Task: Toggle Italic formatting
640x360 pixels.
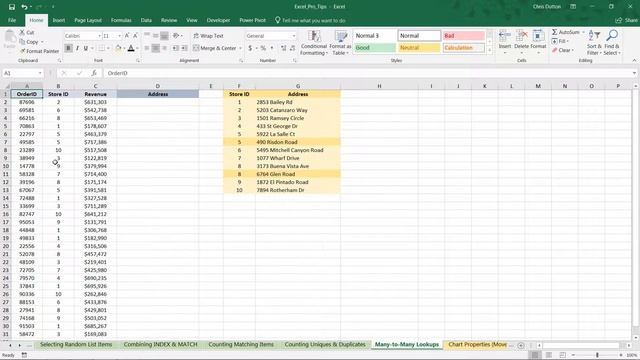Action: 77,48
